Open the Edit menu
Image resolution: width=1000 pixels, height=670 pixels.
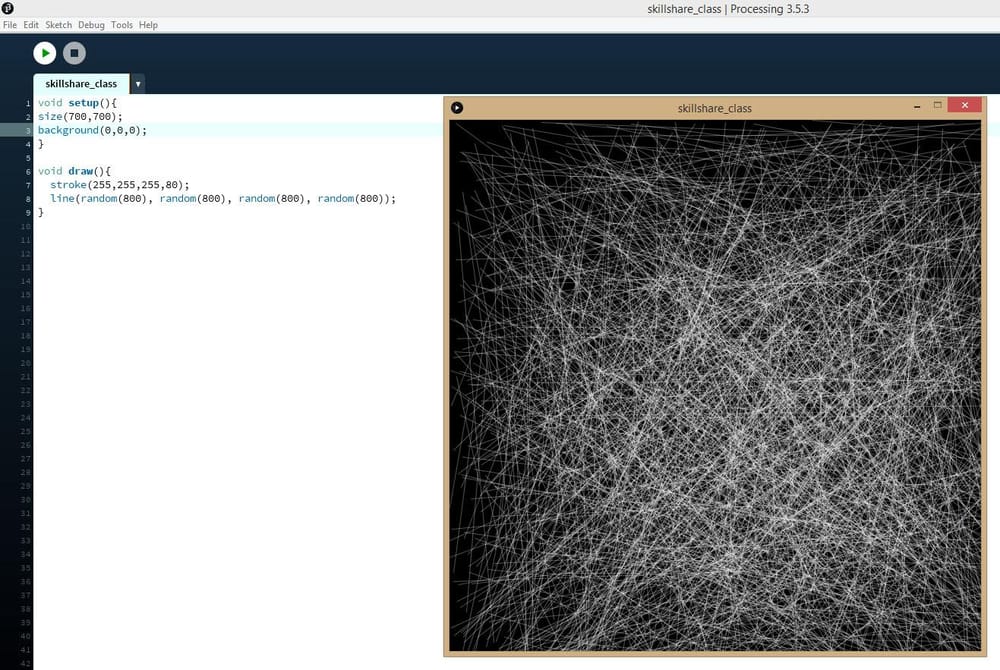pos(31,25)
